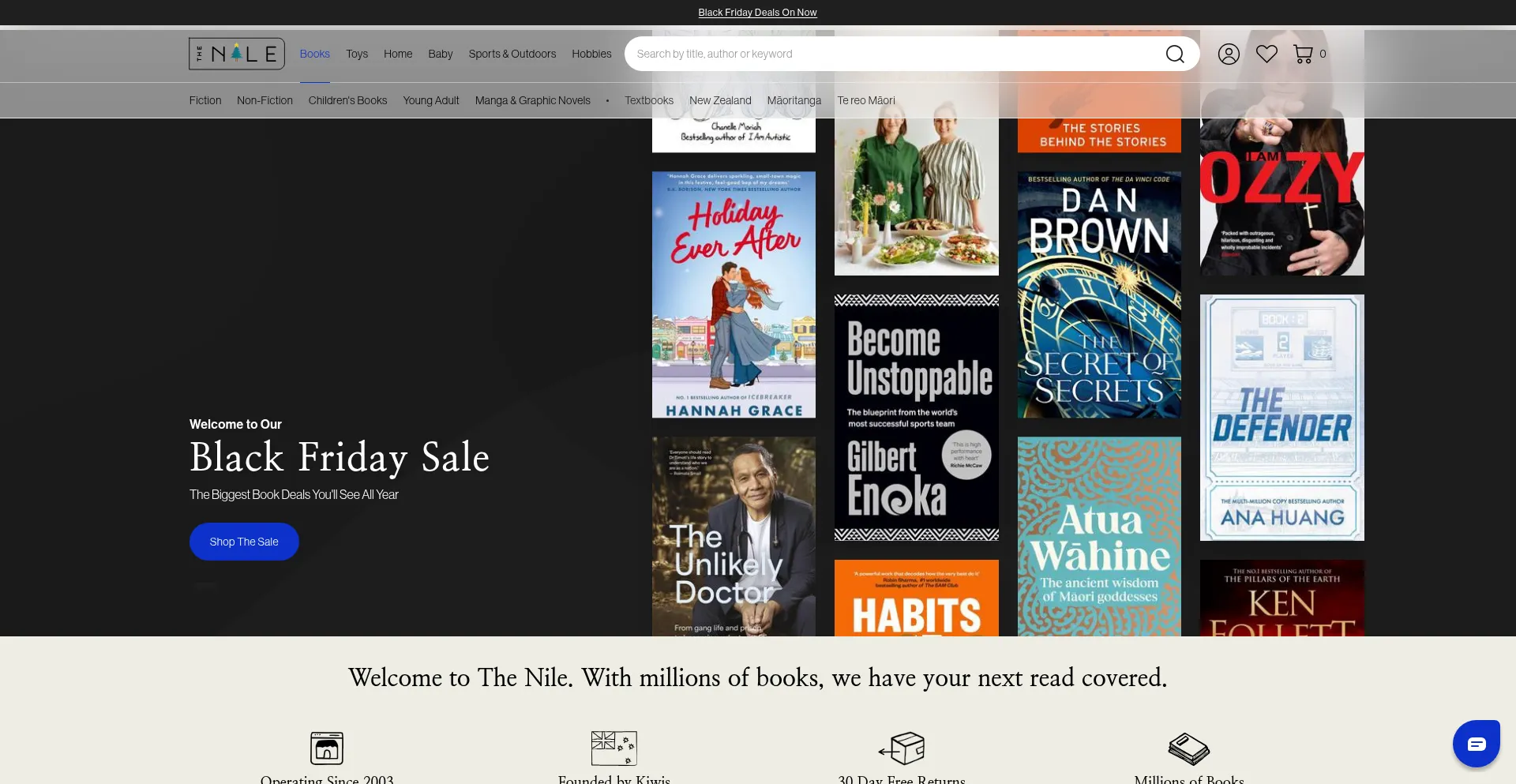Select the Become Unstoppable book cover

916,417
